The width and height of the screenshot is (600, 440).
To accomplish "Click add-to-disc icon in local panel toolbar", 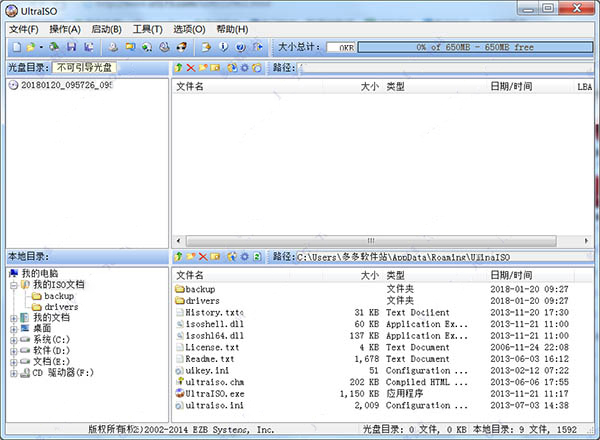I will (x=232, y=256).
